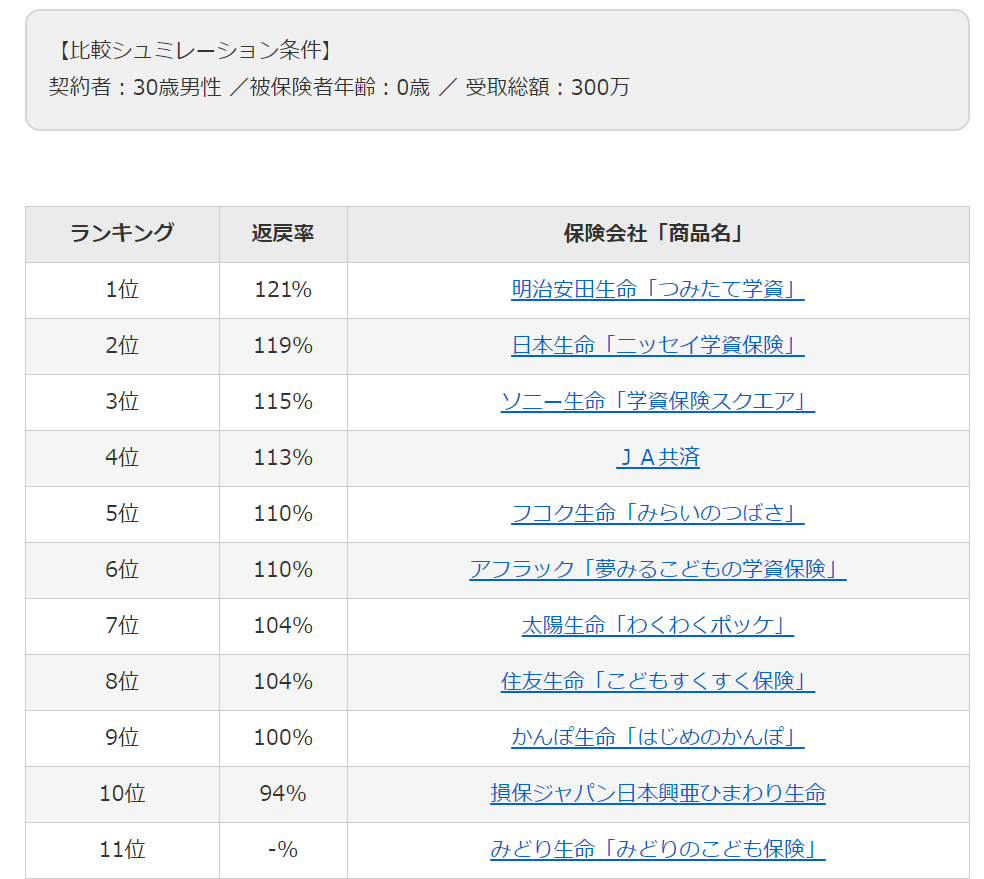Viewport: 984px width, 879px height.
Task: Select the 1位 ranking cell
Action: click(x=122, y=290)
